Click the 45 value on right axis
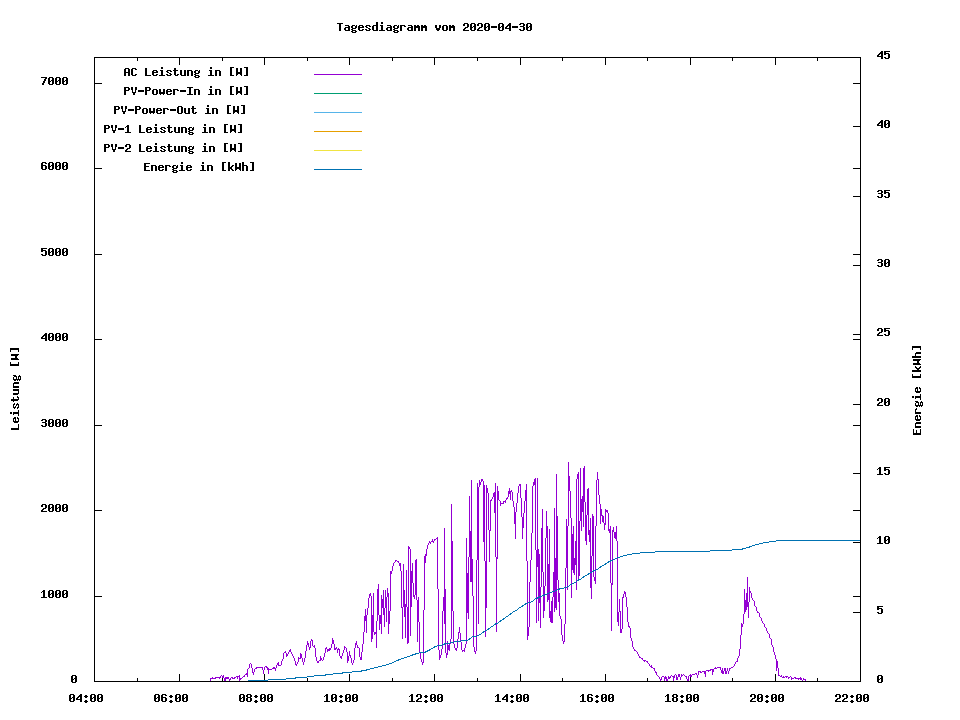The image size is (960, 720). point(883,55)
